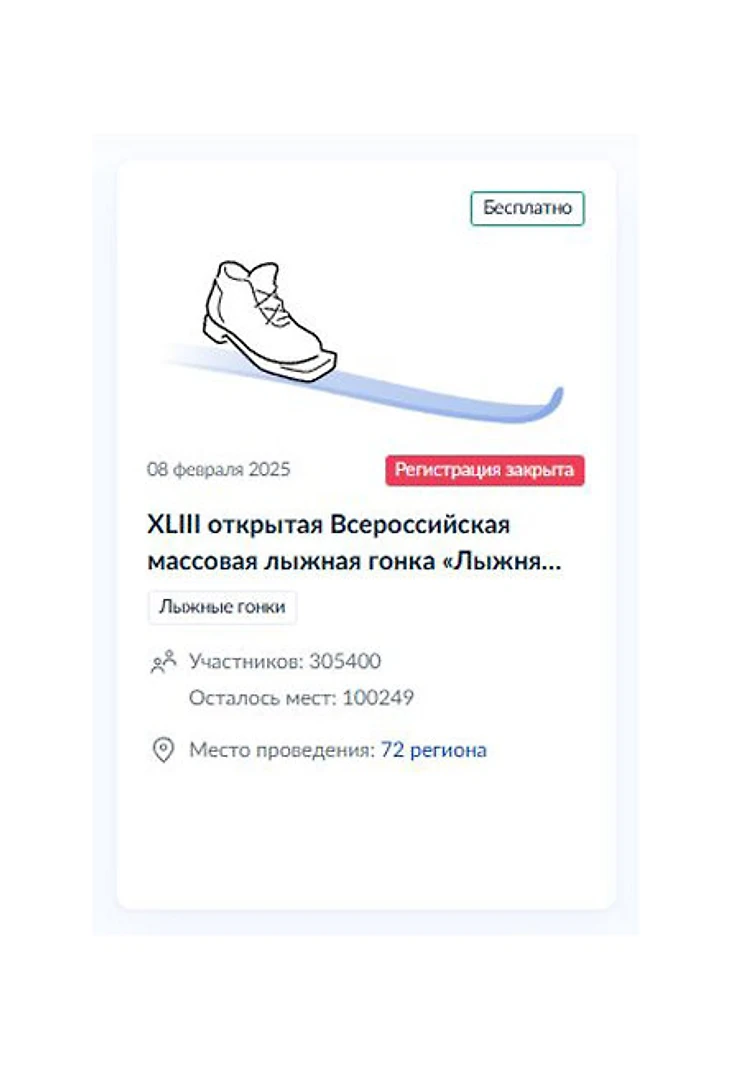Screen dimensions: 730x1069
Task: Open the XLIII открытая Всероссийская title
Action: tap(329, 525)
